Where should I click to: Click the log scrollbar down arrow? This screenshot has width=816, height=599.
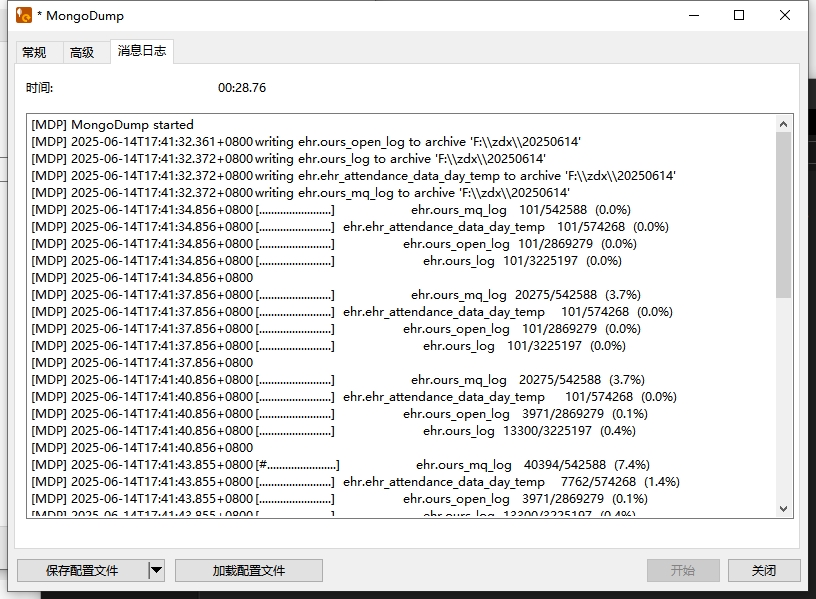[x=783, y=508]
